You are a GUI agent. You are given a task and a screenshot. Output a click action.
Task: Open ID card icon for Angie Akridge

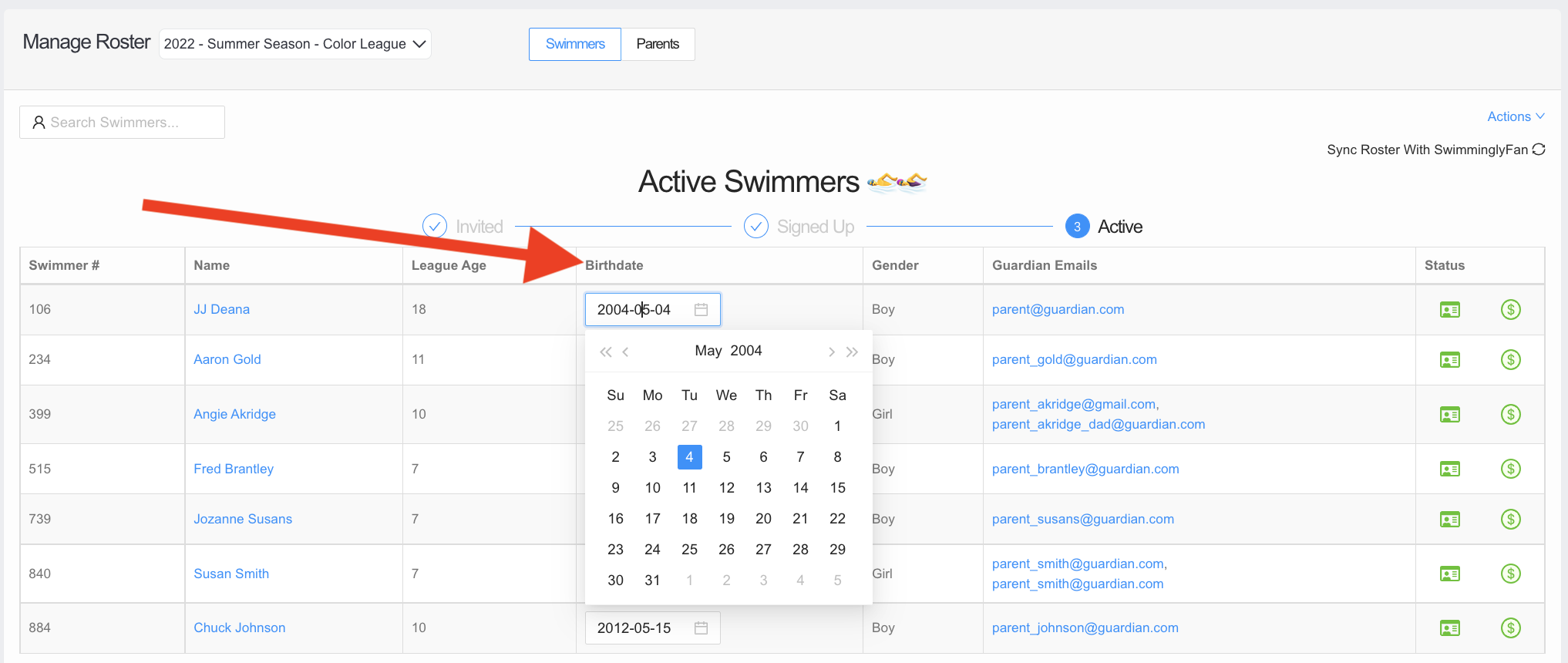click(1450, 415)
